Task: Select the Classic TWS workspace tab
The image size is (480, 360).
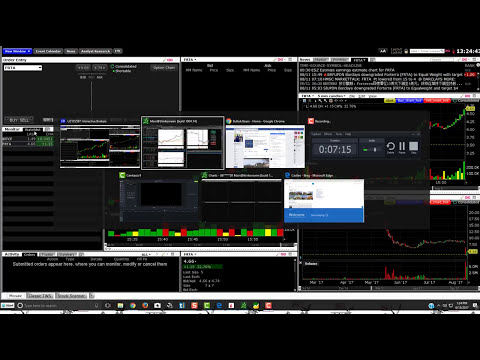Action: click(40, 296)
